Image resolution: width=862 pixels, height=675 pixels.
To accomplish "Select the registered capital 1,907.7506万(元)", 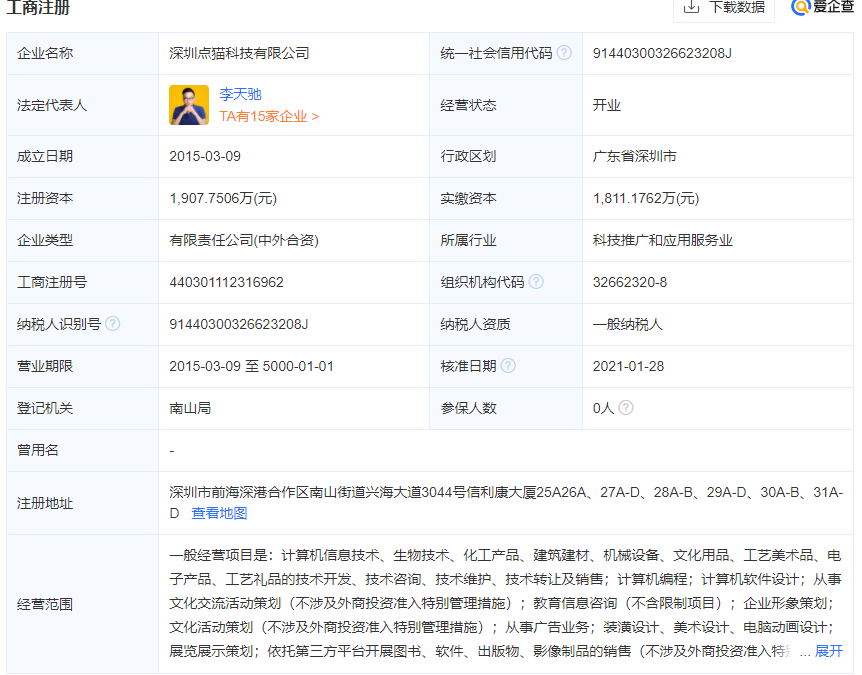I will (x=223, y=198).
